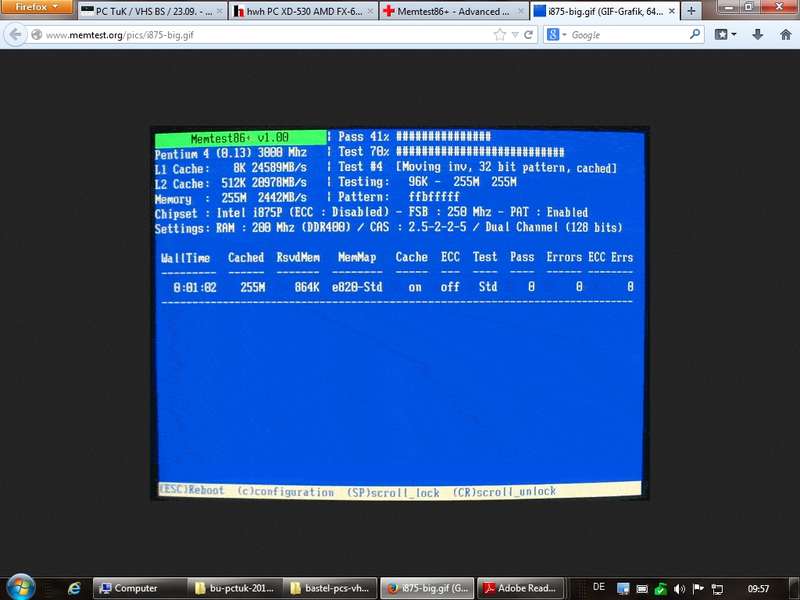Viewport: 800px width, 600px height.
Task: Open the URL history dropdown arrow
Action: click(x=514, y=35)
